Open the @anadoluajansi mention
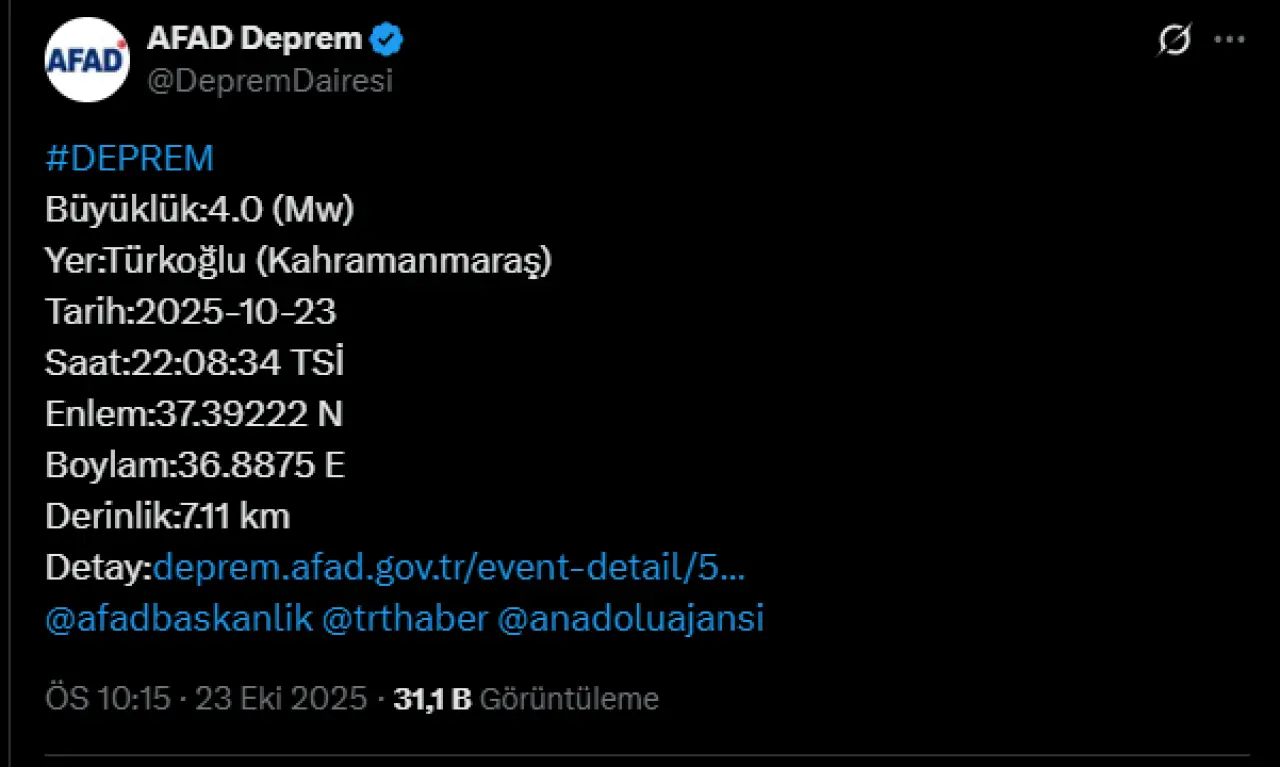The image size is (1280, 767). pos(630,619)
